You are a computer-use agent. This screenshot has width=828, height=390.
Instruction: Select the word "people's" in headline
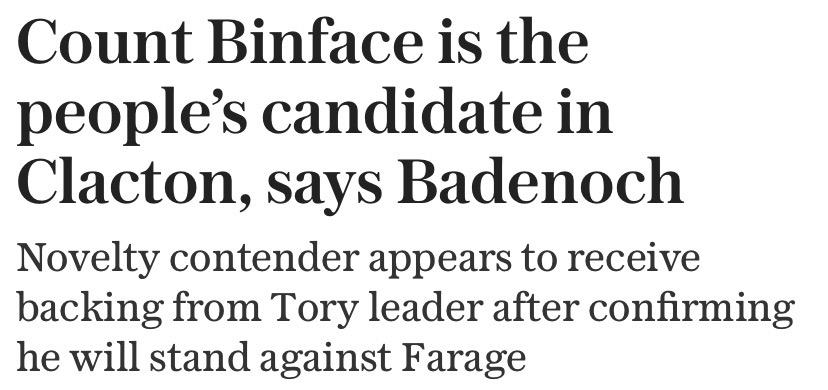click(x=132, y=113)
